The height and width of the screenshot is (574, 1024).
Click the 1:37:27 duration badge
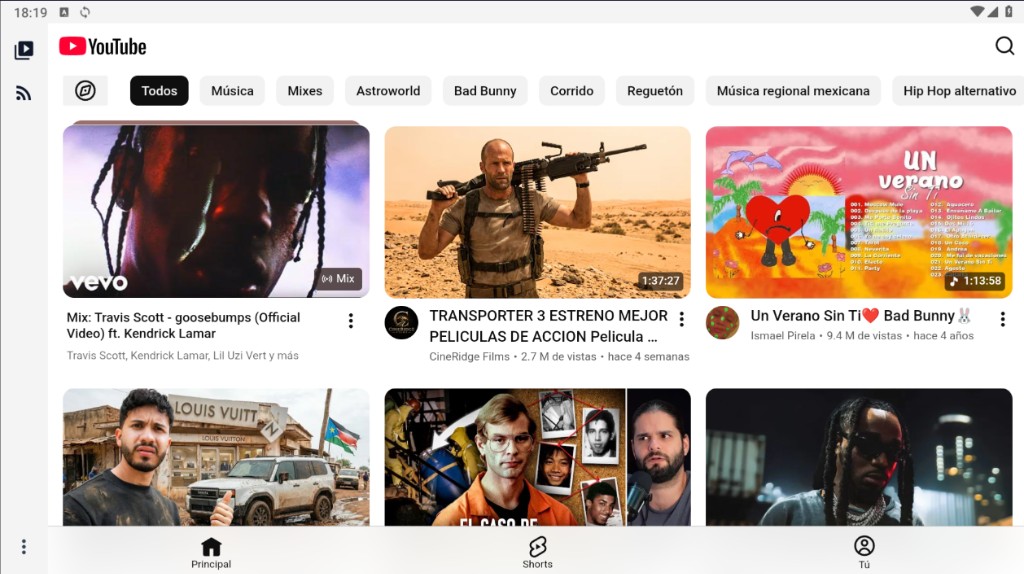click(x=660, y=281)
